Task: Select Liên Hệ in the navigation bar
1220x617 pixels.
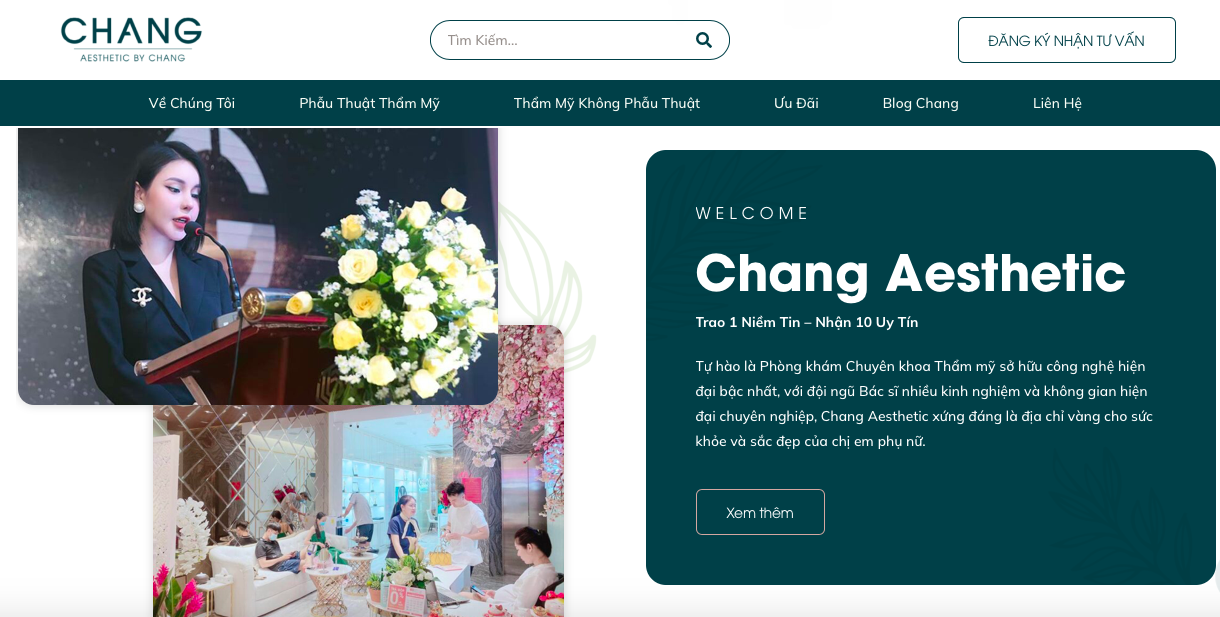Action: 1057,103
